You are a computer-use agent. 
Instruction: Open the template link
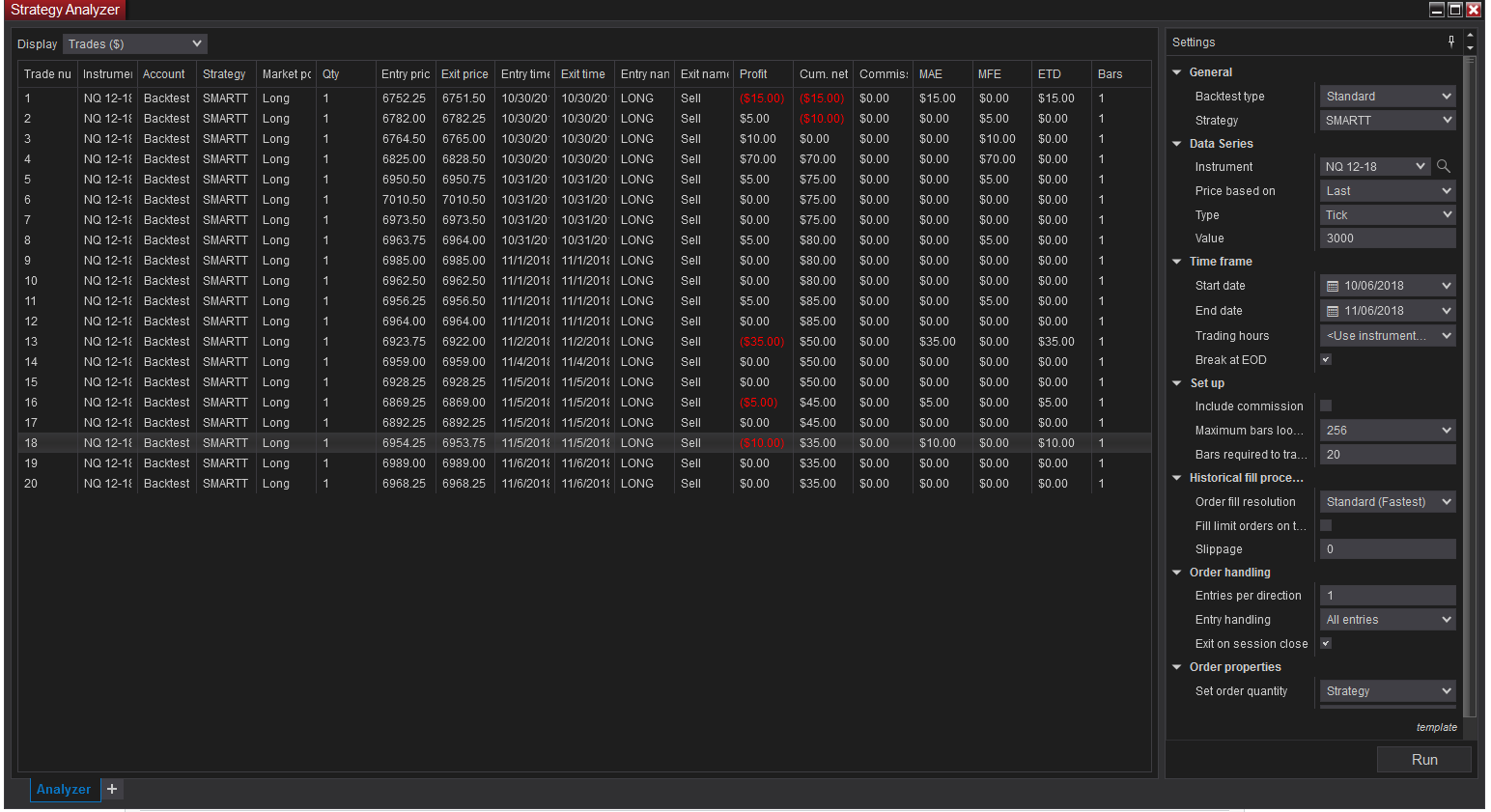click(1437, 727)
